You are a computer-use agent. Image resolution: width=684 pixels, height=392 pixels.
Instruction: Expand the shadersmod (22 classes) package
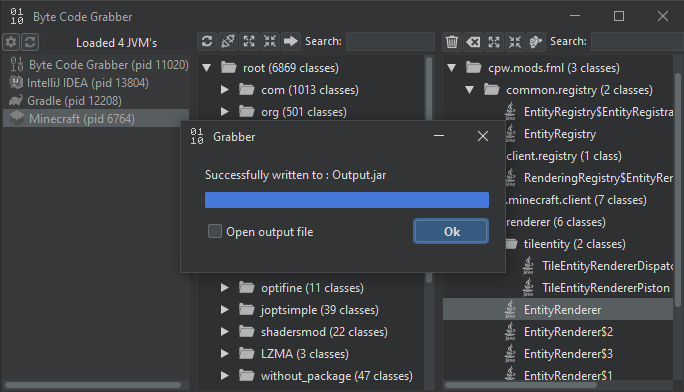point(225,332)
